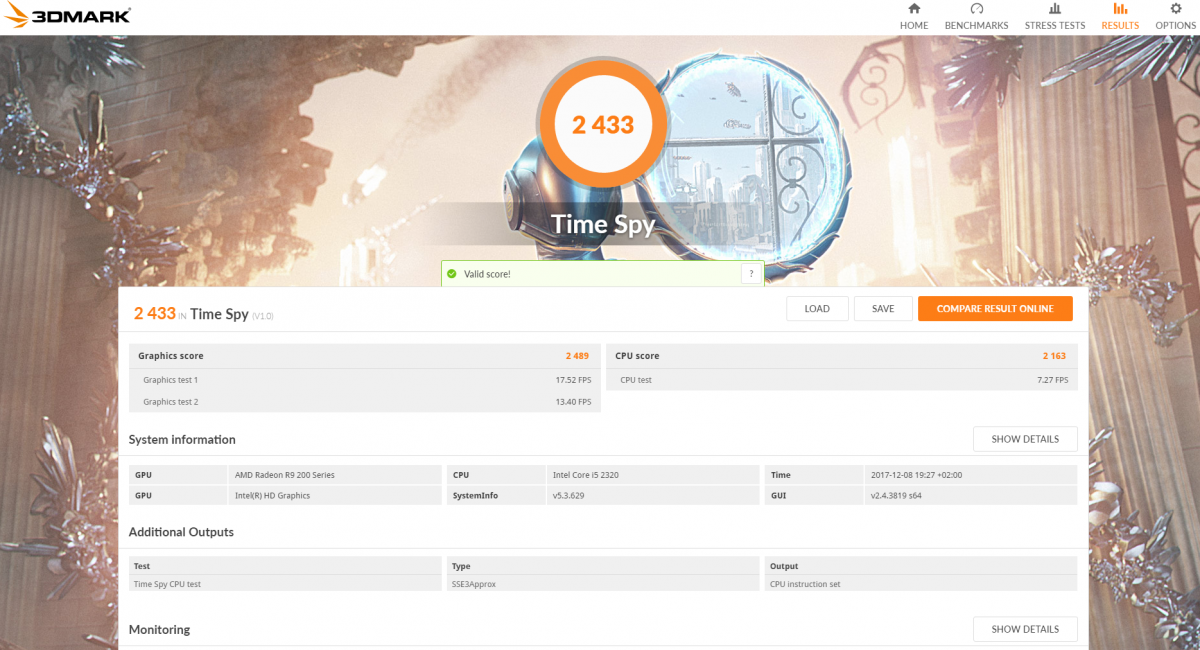Open the Home section
Viewport: 1200px width, 650px height.
tap(913, 17)
